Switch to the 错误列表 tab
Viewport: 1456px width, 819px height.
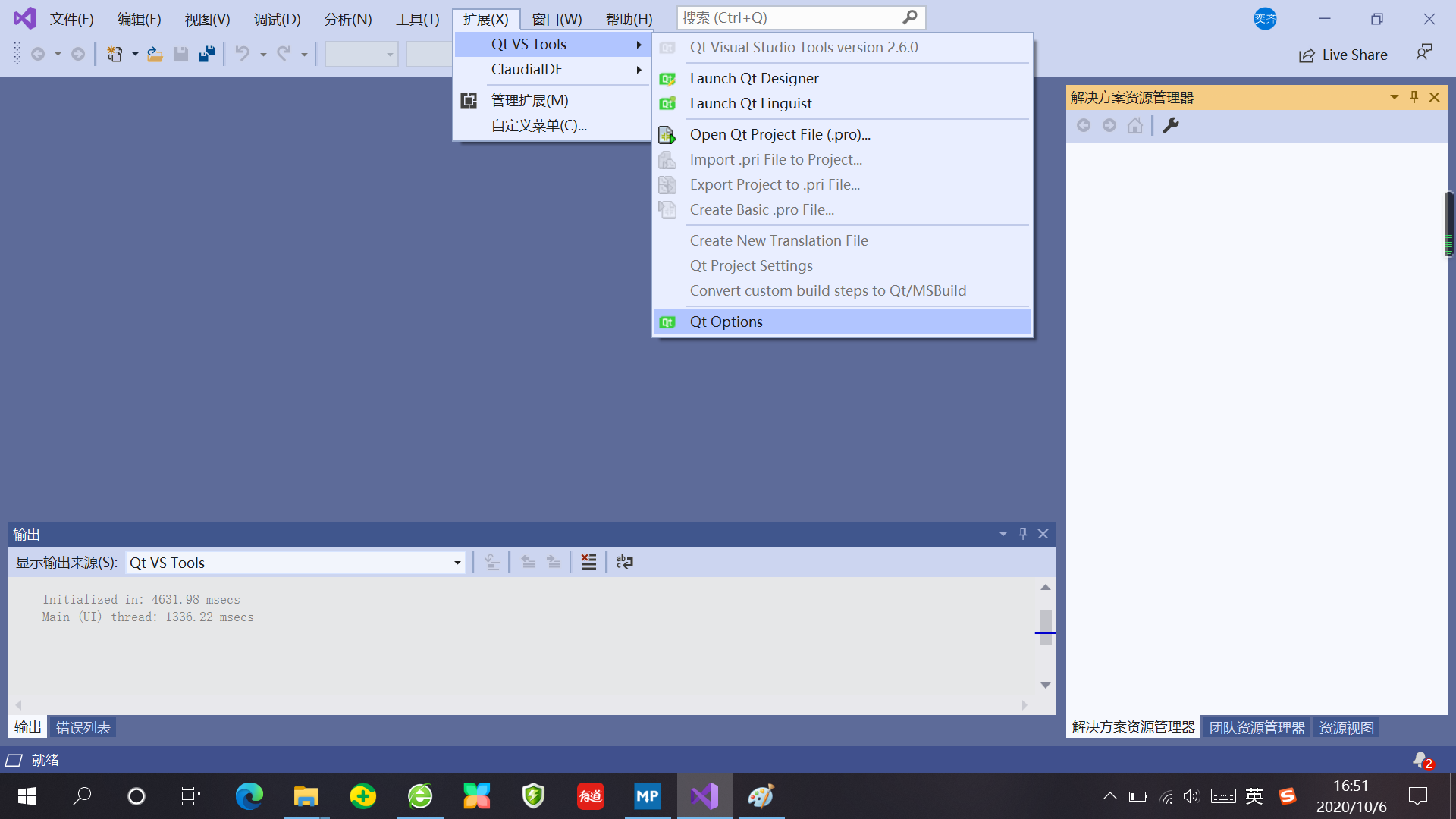point(83,727)
